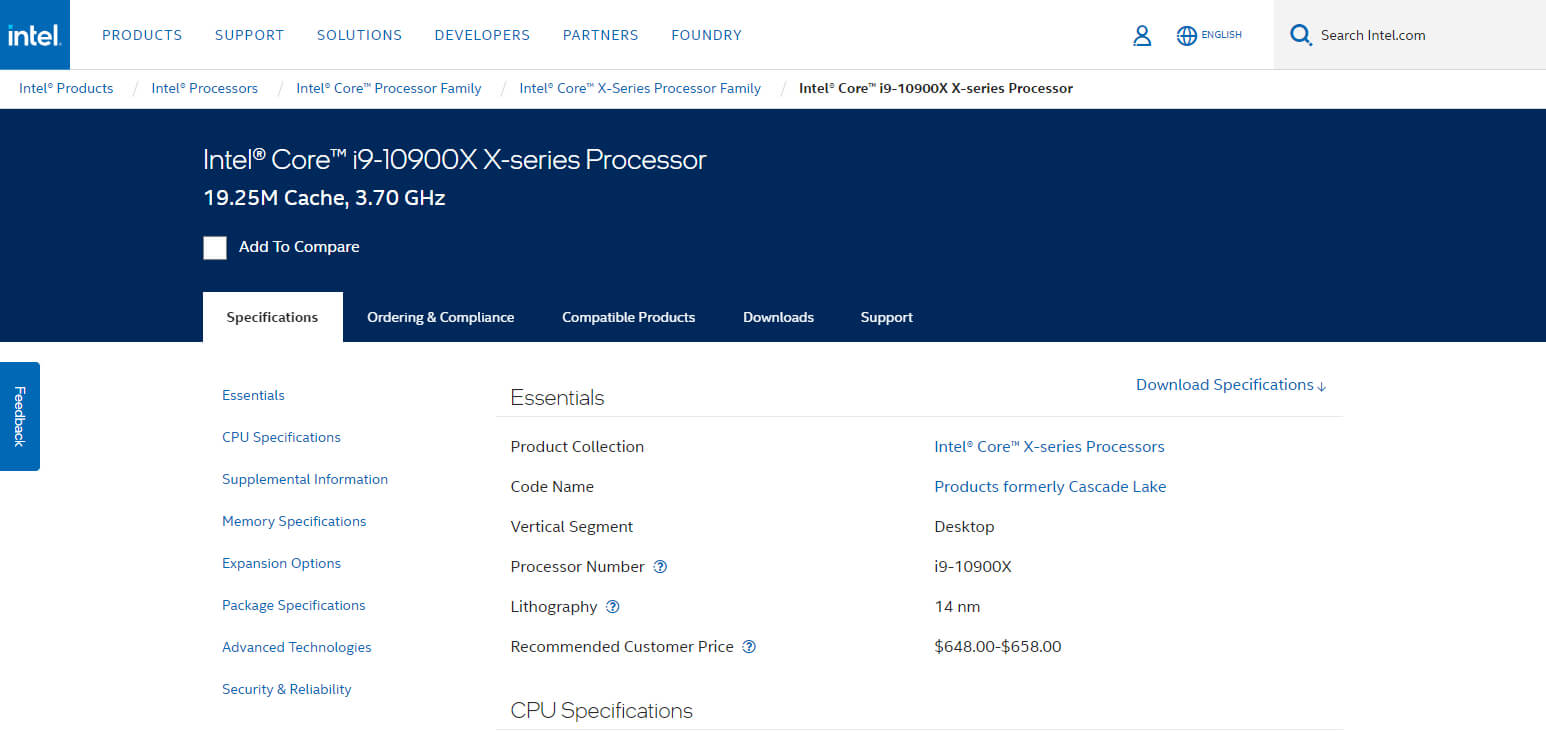Switch to Ordering & Compliance tab
The width and height of the screenshot is (1546, 731).
[440, 317]
